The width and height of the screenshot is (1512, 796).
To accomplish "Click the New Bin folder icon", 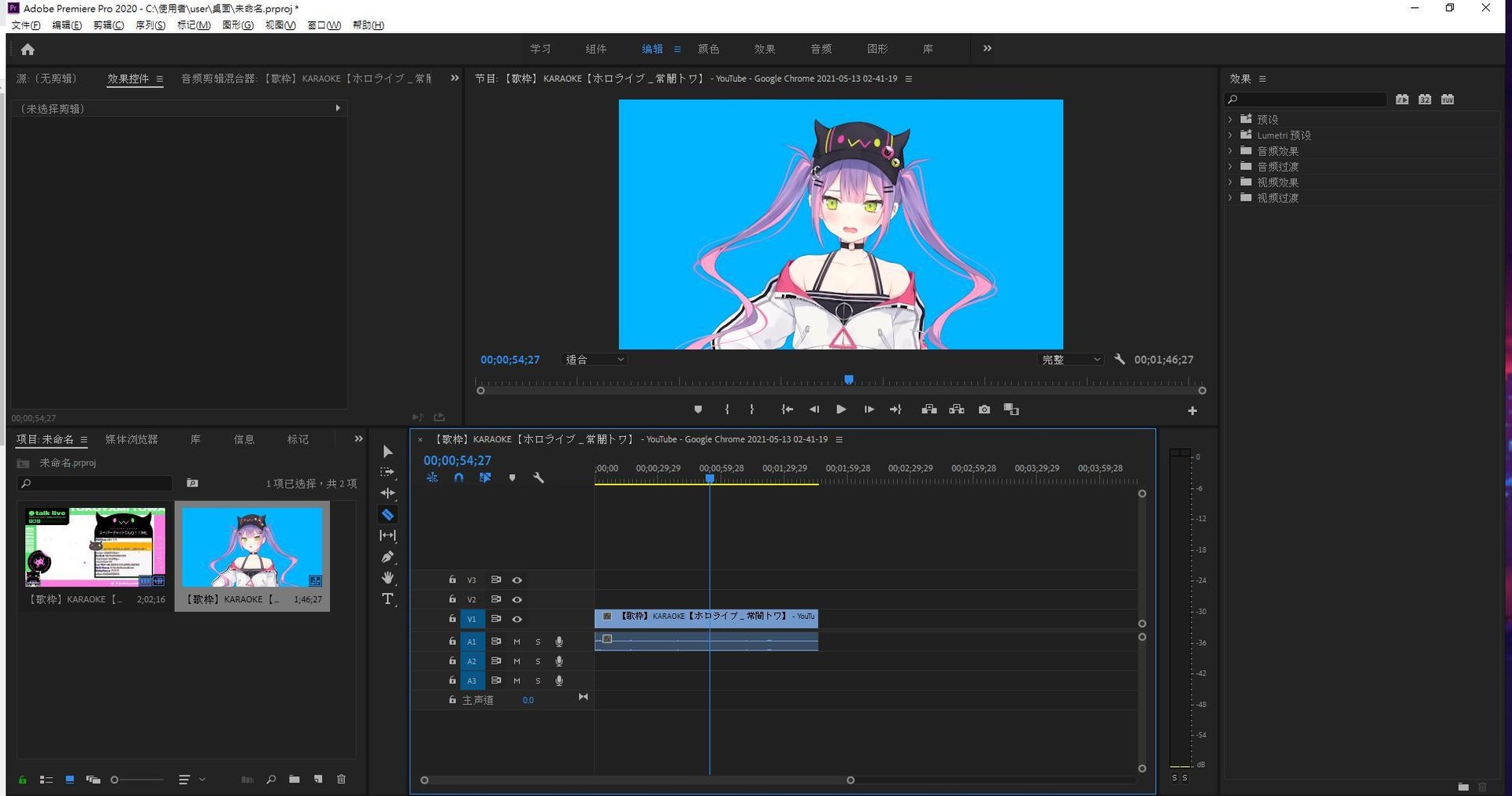I will [294, 779].
